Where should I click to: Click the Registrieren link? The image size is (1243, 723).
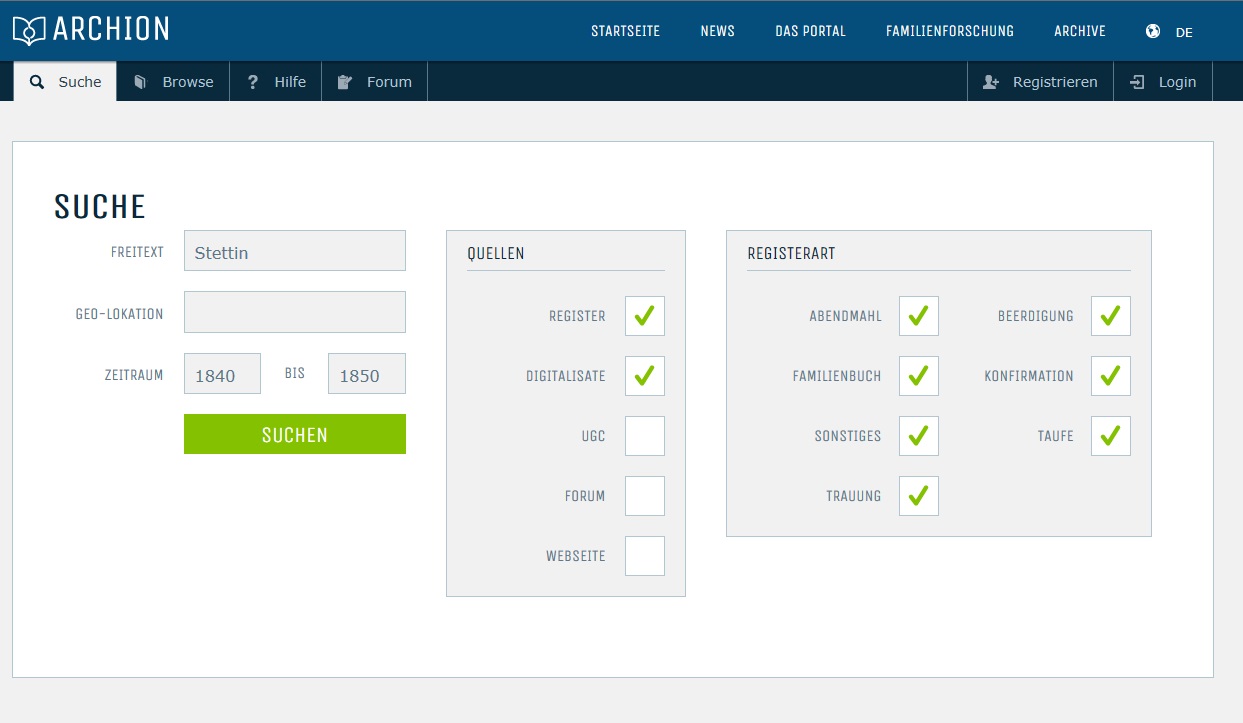tap(1041, 82)
